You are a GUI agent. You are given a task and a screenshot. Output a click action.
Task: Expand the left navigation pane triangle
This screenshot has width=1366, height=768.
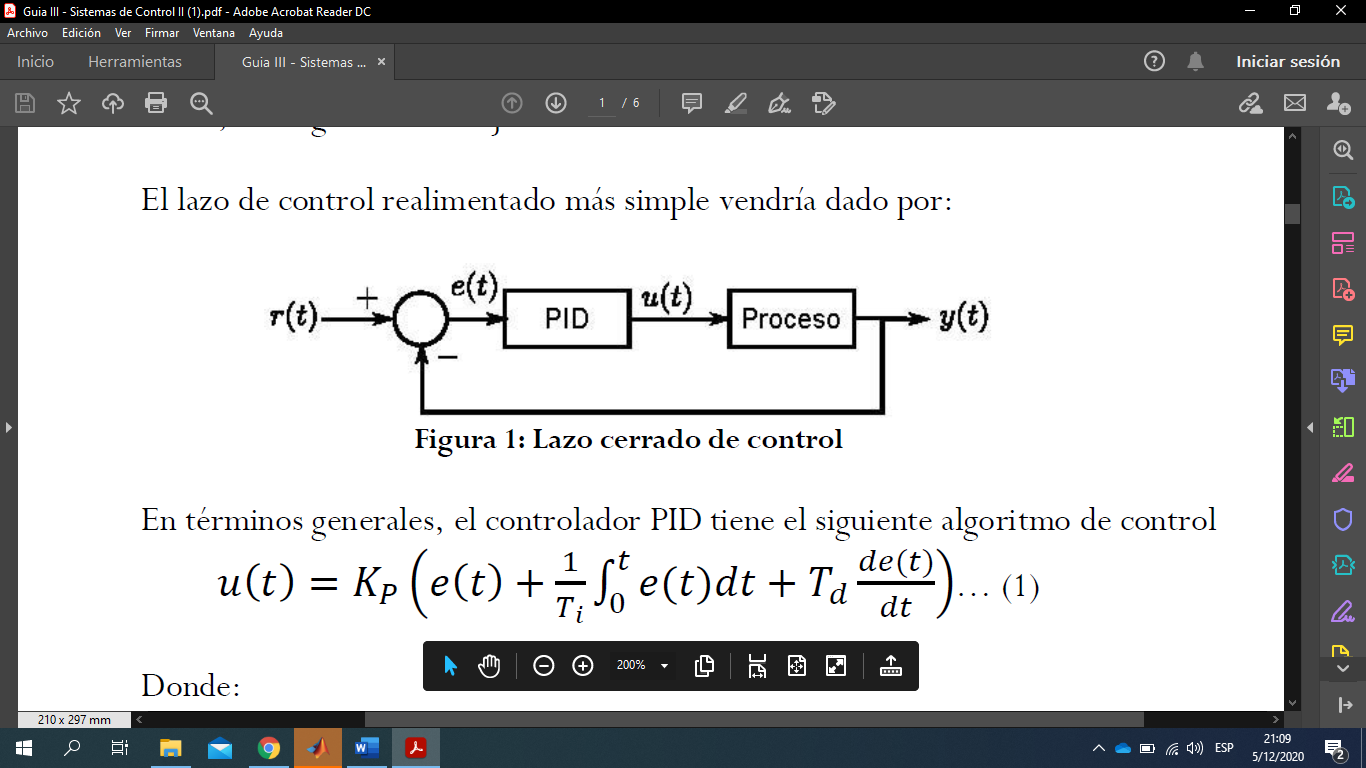[x=8, y=428]
